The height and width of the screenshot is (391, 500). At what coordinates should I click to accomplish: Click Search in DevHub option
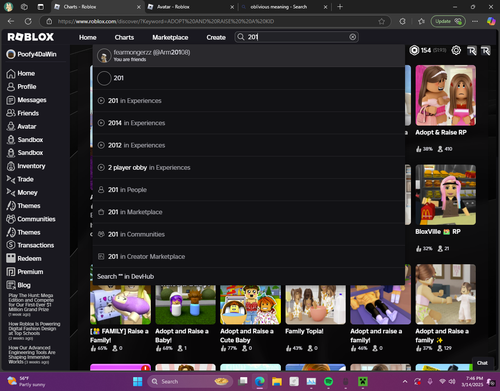coord(249,276)
